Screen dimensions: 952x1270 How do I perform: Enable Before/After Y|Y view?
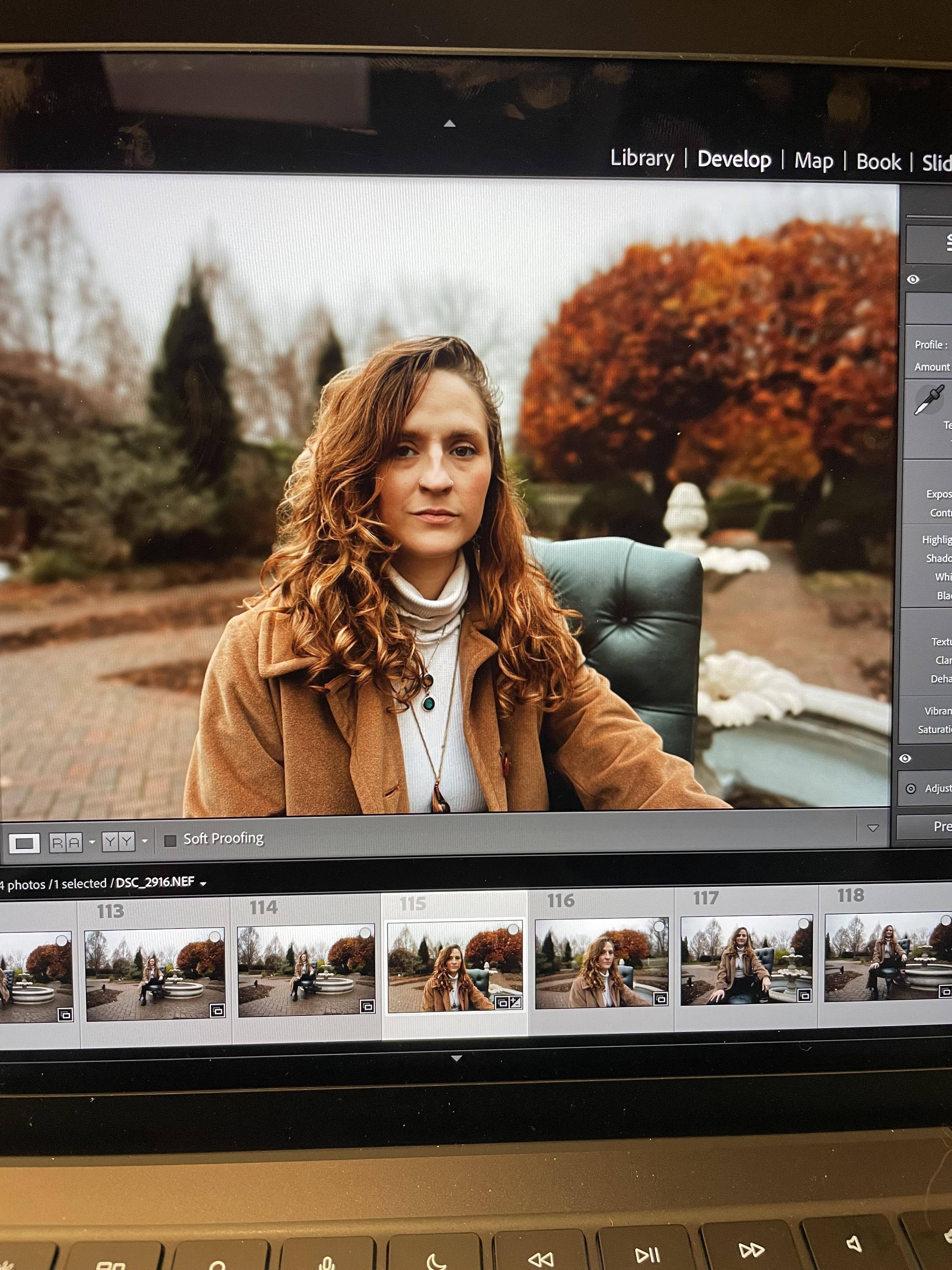click(x=118, y=842)
